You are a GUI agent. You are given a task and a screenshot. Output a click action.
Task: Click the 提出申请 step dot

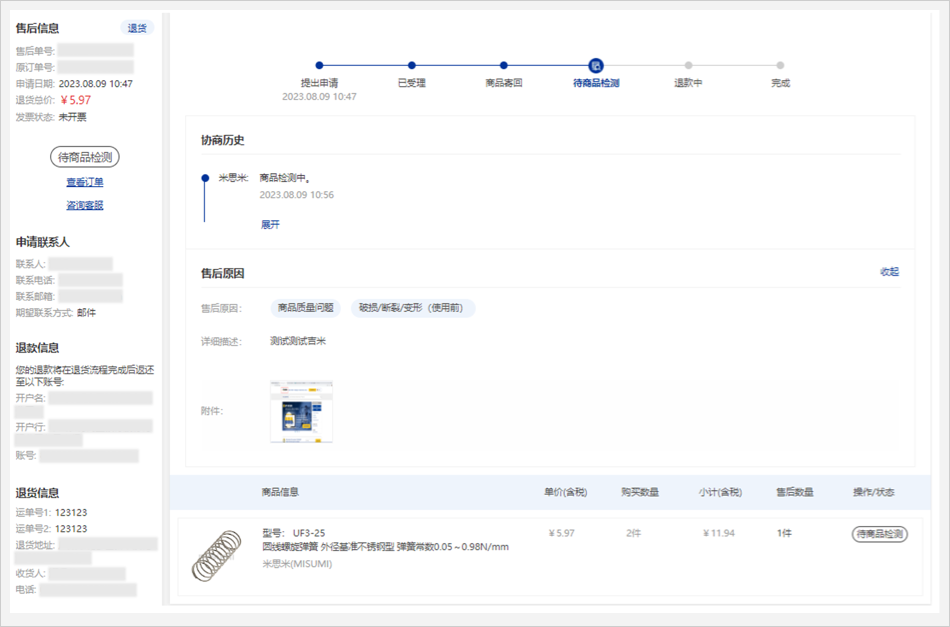pos(319,65)
